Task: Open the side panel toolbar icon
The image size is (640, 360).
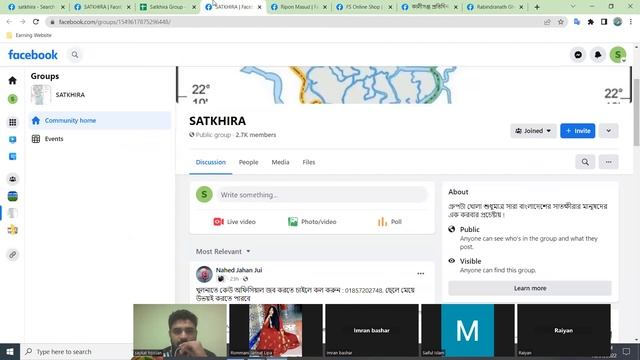Action: tap(604, 22)
